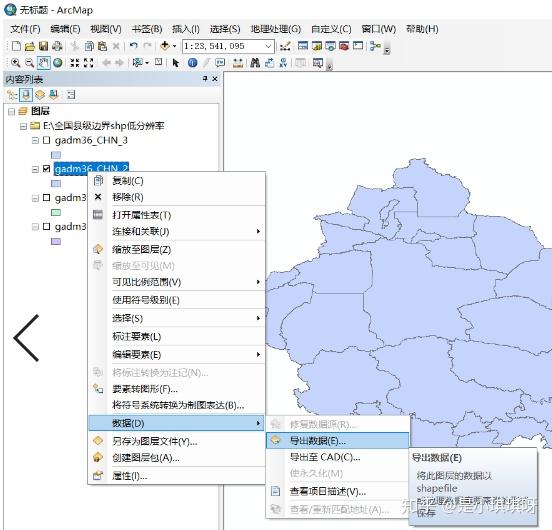Screen dimensions: 552x530
Task: Open the Editor toolbar
Action: click(x=285, y=46)
